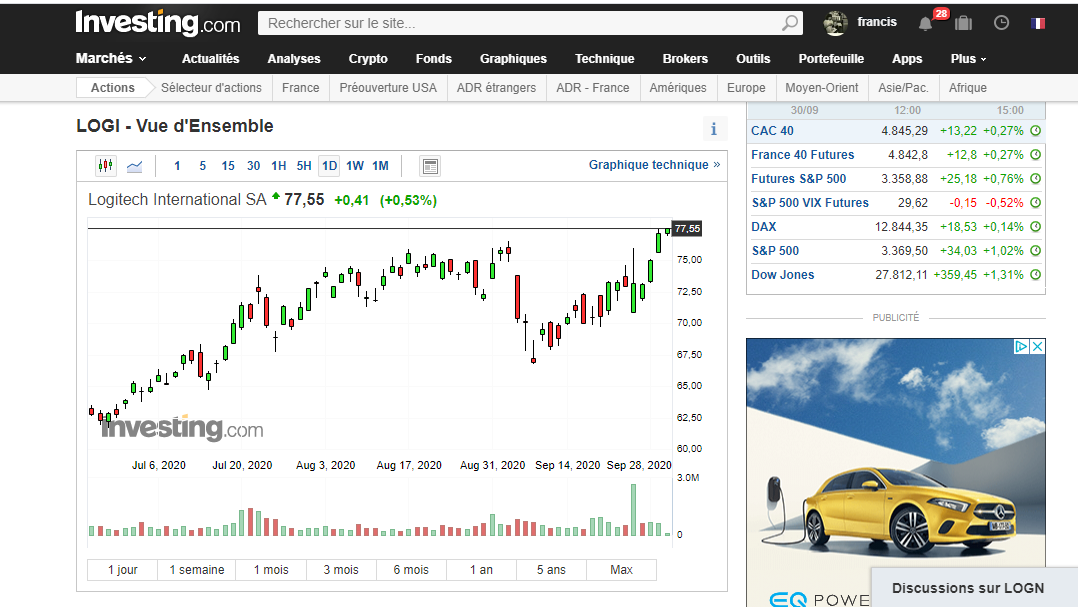Set chart interval to 1M
Viewport: 1078px width, 607px height.
tap(380, 166)
